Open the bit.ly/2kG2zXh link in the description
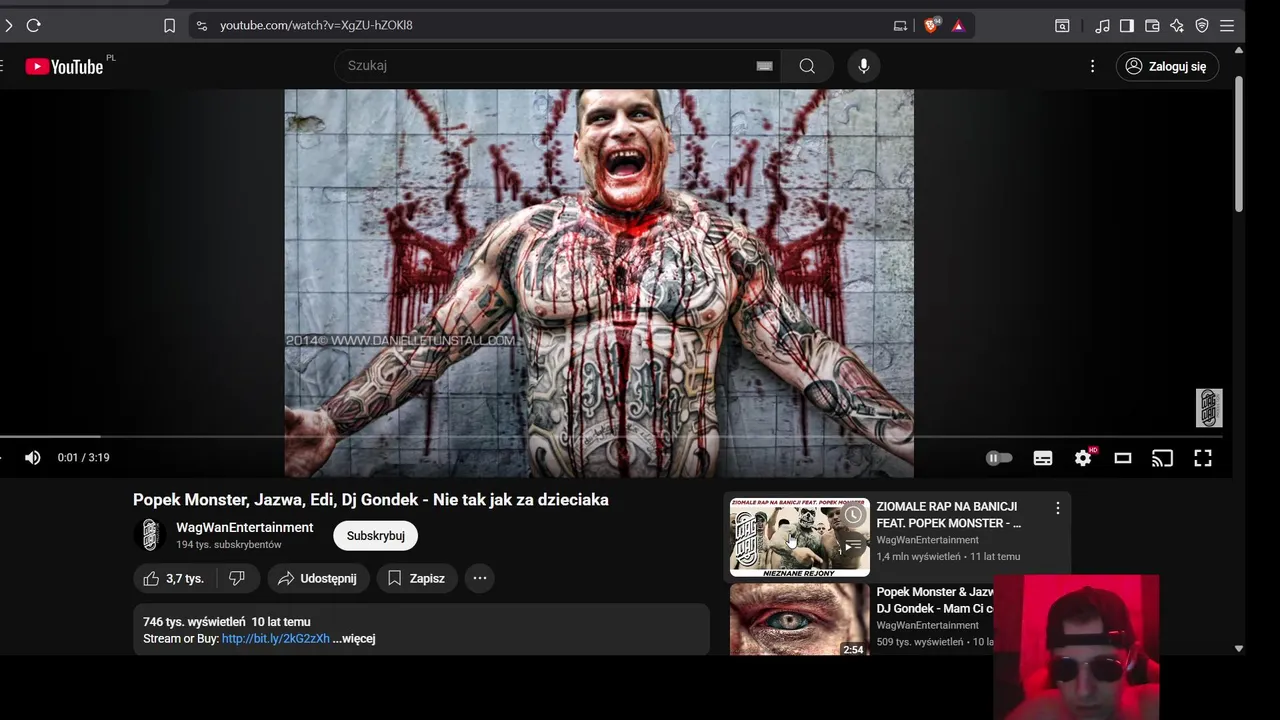 pyautogui.click(x=276, y=639)
